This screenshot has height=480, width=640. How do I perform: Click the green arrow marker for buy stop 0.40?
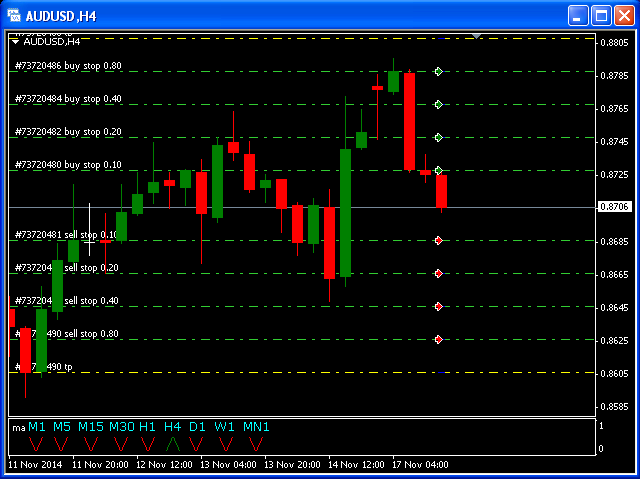tap(438, 104)
